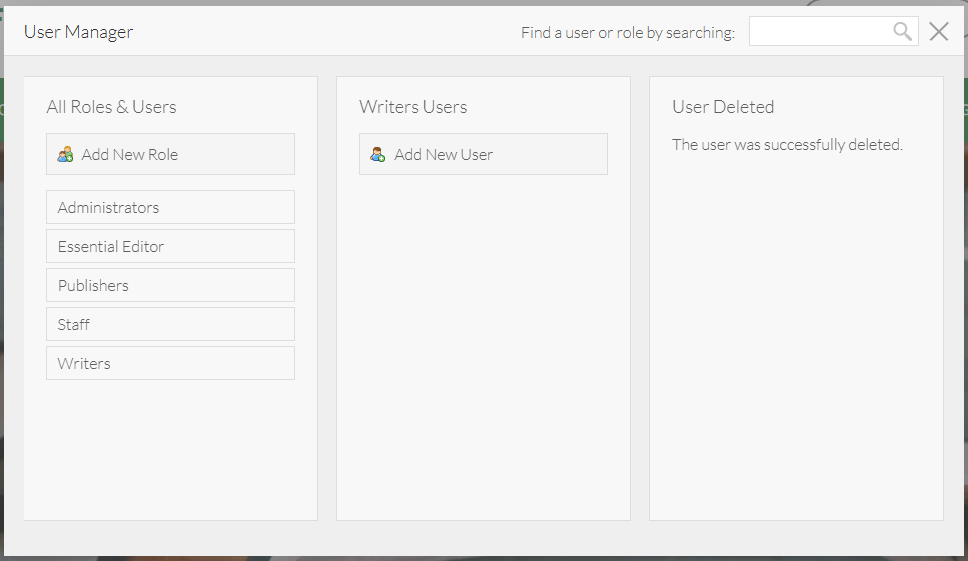The image size is (968, 561).
Task: Click the magnifying glass search icon
Action: (902, 32)
